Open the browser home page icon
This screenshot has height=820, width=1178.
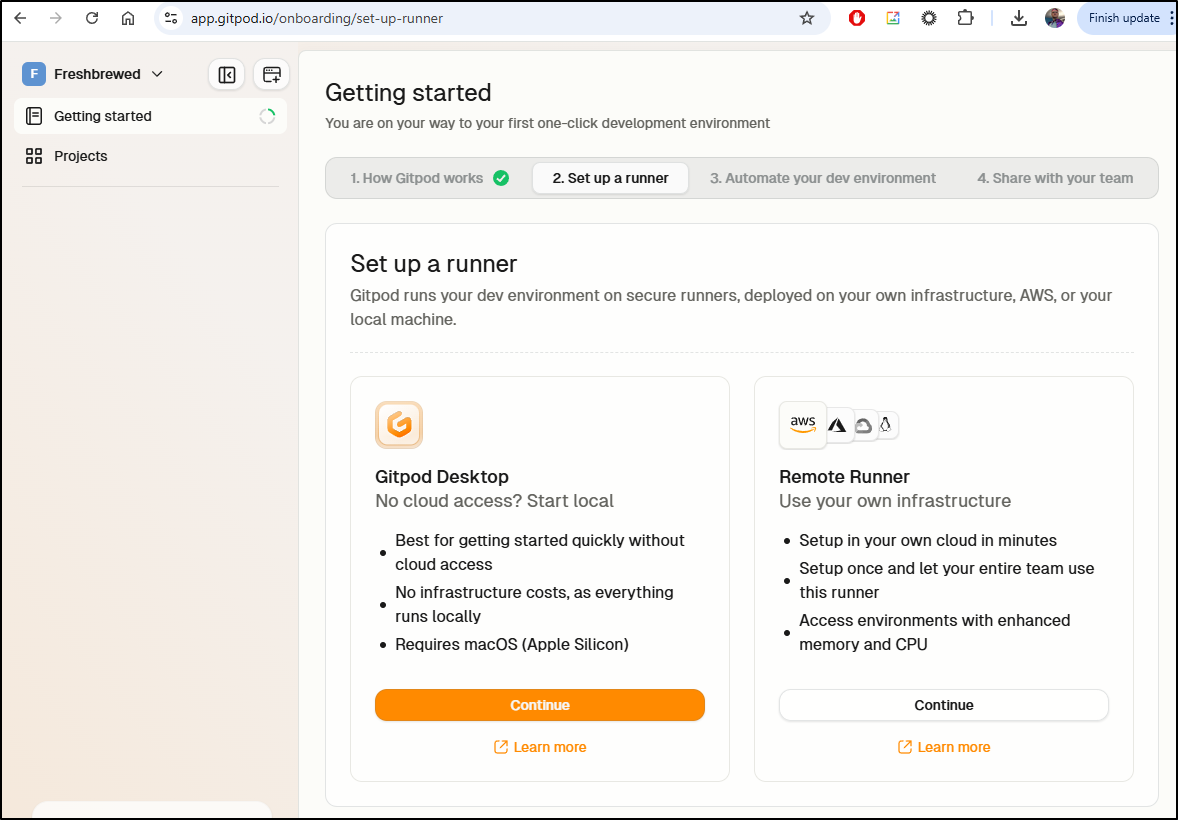pyautogui.click(x=128, y=18)
